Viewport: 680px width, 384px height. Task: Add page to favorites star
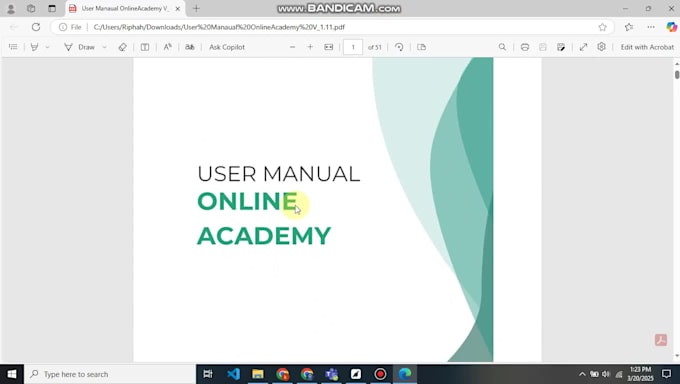(x=602, y=27)
